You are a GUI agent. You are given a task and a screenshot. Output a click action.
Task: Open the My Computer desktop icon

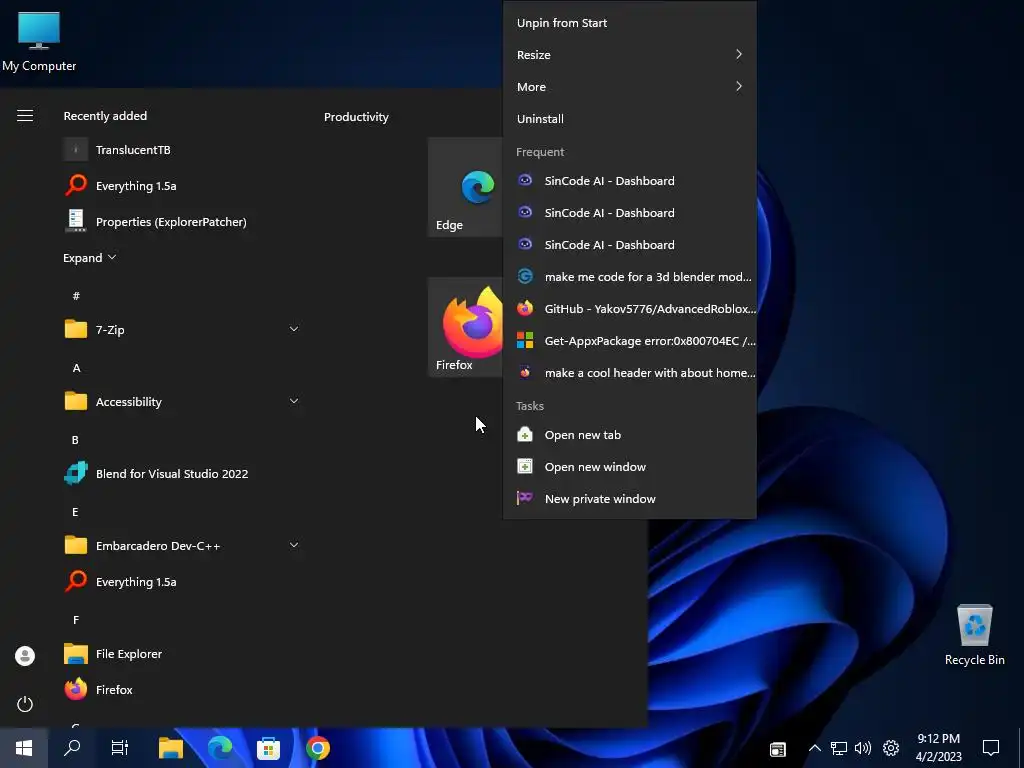pyautogui.click(x=39, y=40)
